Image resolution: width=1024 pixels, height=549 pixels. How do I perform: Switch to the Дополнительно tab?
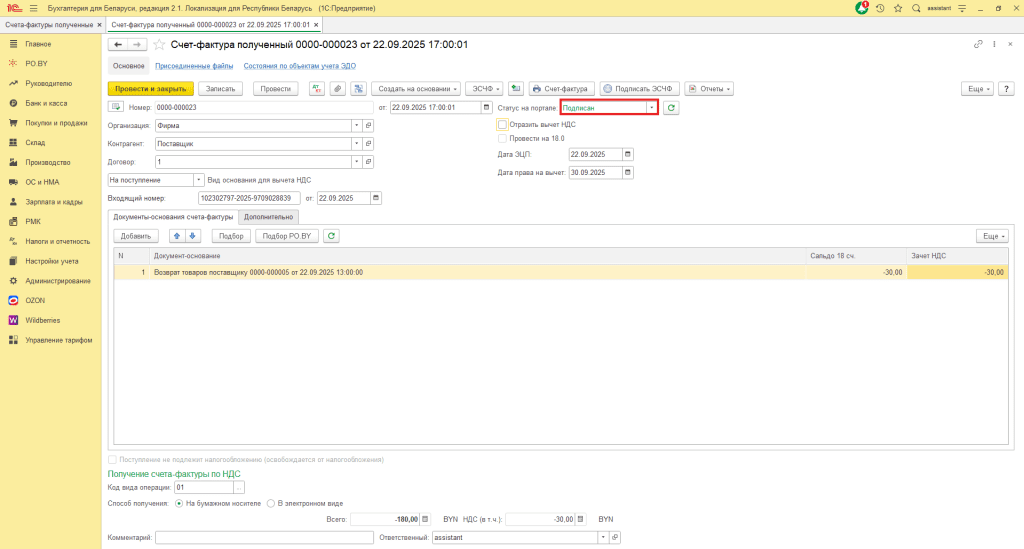[x=268, y=216]
